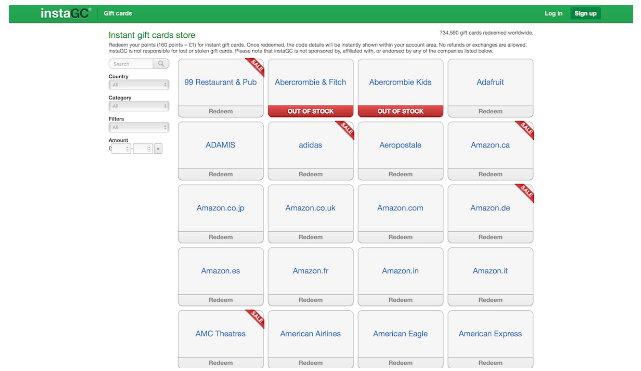
Task: Redeem the Amazon.in gift card
Action: 401,300
